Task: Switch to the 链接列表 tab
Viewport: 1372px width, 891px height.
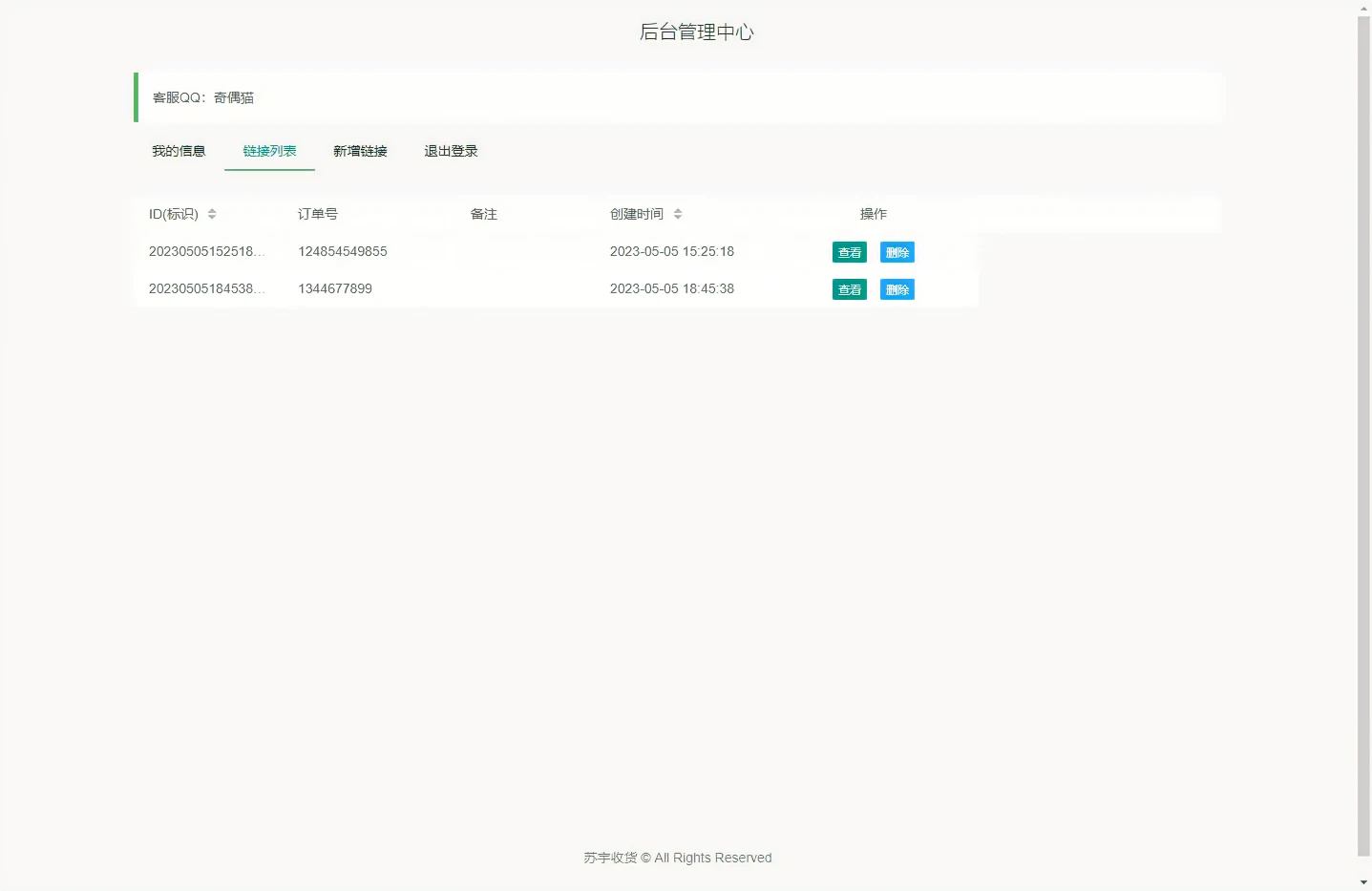Action: (269, 151)
